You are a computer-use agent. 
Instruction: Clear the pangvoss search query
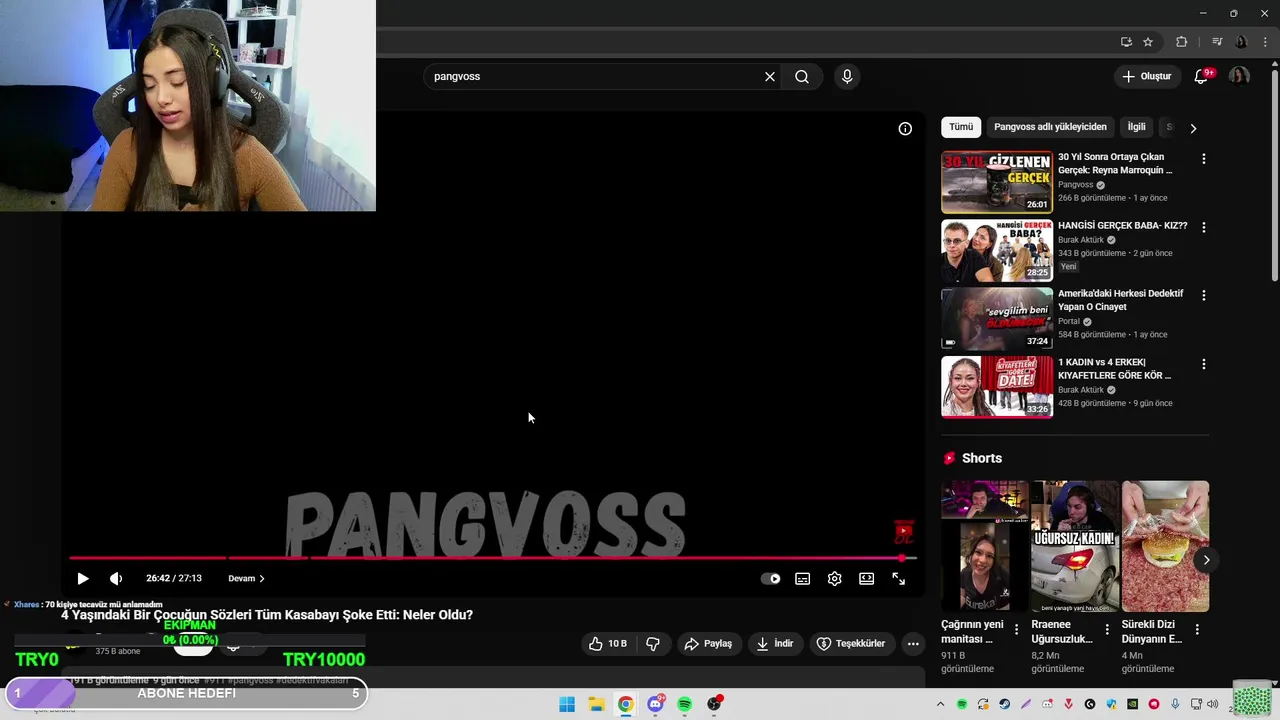point(770,76)
